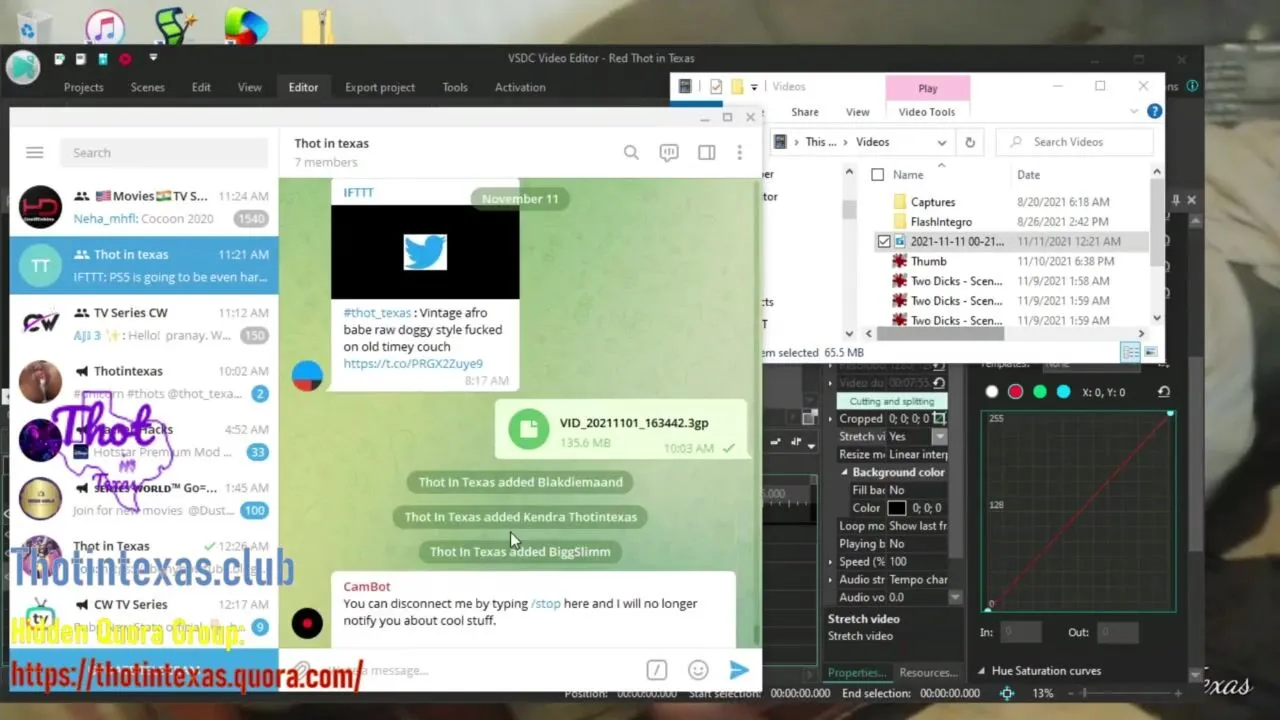
Task: Toggle the Telegram right sidebar panel icon
Action: click(x=707, y=153)
